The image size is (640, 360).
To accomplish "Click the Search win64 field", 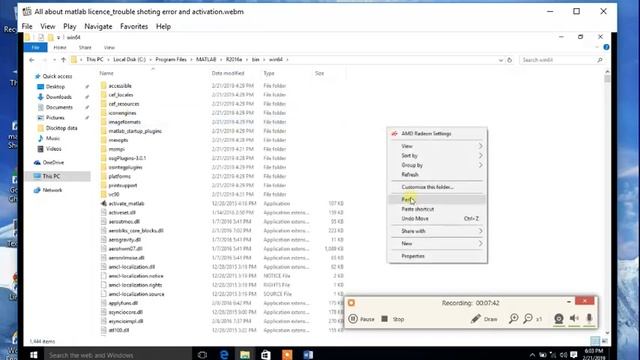I will pyautogui.click(x=562, y=60).
